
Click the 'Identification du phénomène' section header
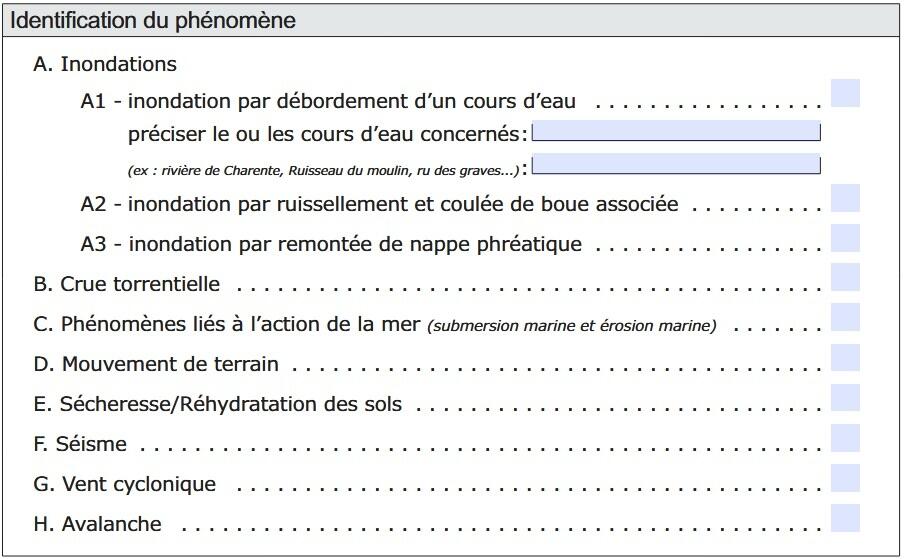153,20
